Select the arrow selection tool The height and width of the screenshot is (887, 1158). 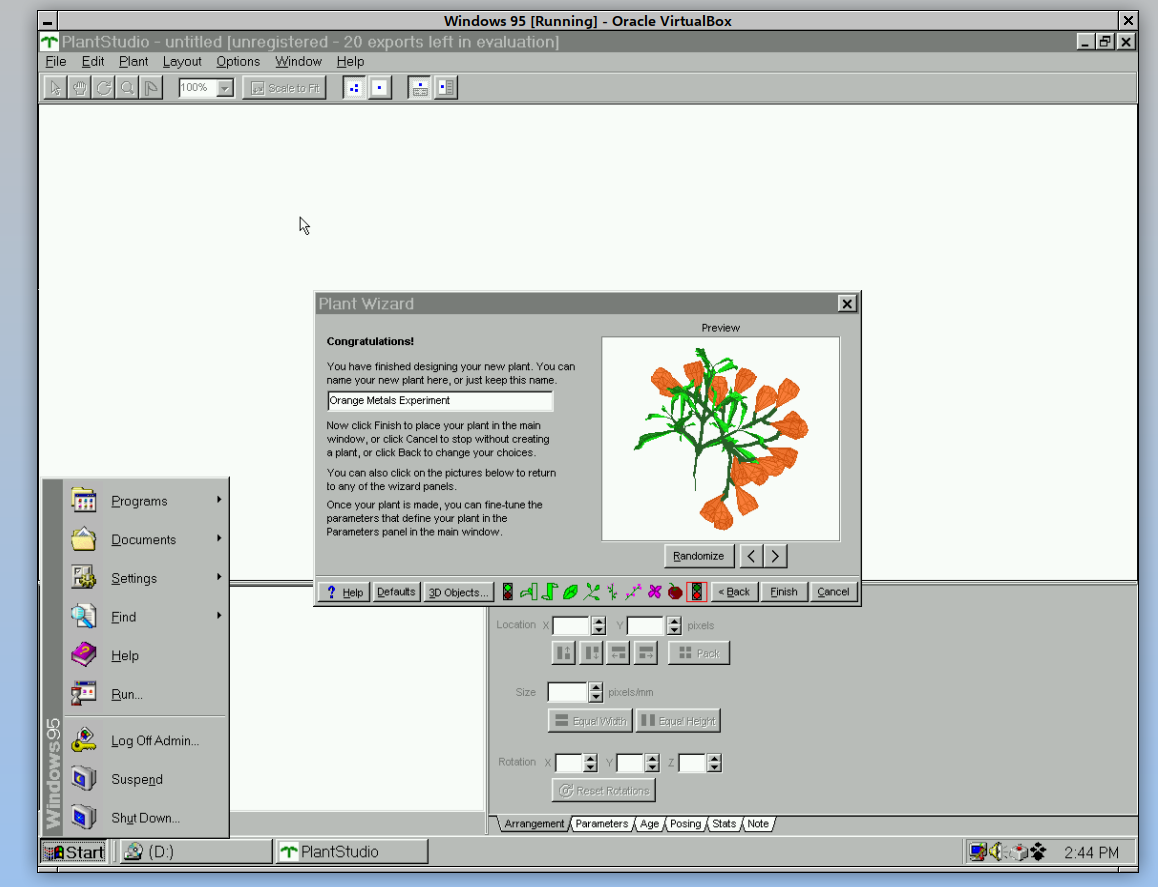click(x=55, y=88)
